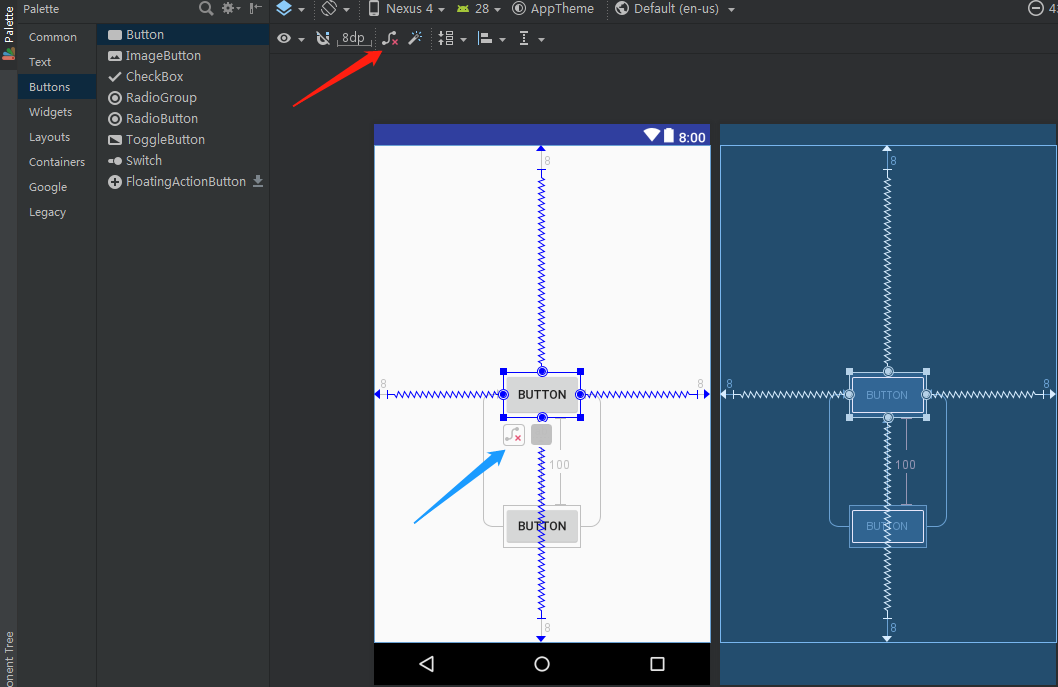This screenshot has width=1058, height=687.
Task: Pick the Button widget in palette
Action: tap(183, 34)
